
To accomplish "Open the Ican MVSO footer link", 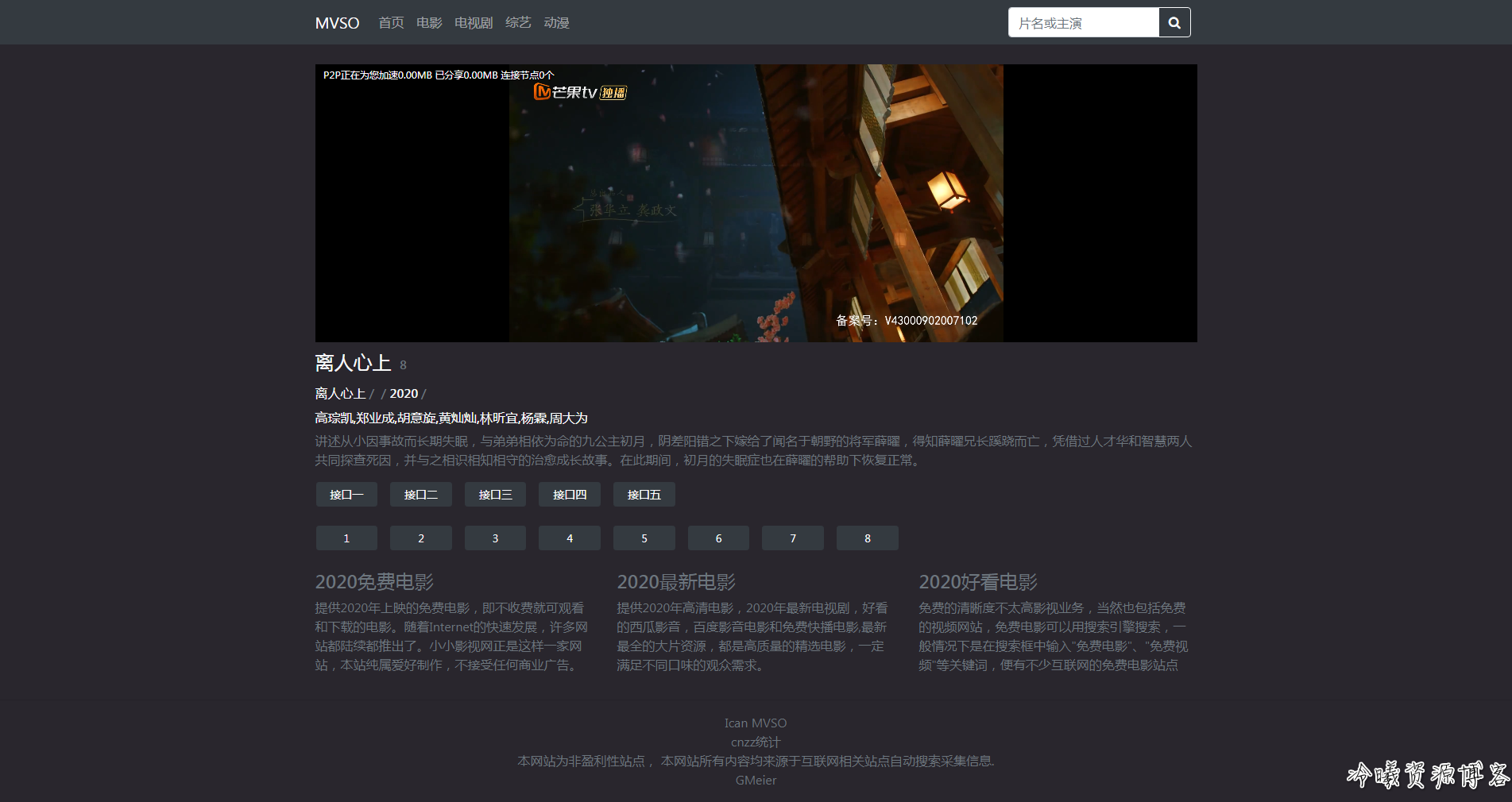I will click(x=756, y=723).
